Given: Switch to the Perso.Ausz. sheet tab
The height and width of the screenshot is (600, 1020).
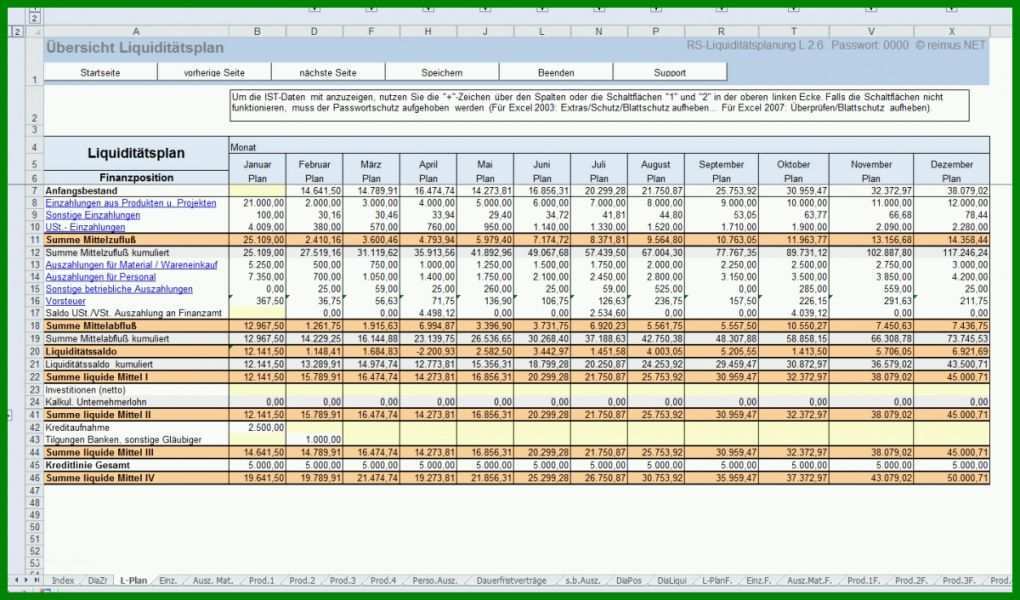Looking at the screenshot, I should pyautogui.click(x=435, y=580).
